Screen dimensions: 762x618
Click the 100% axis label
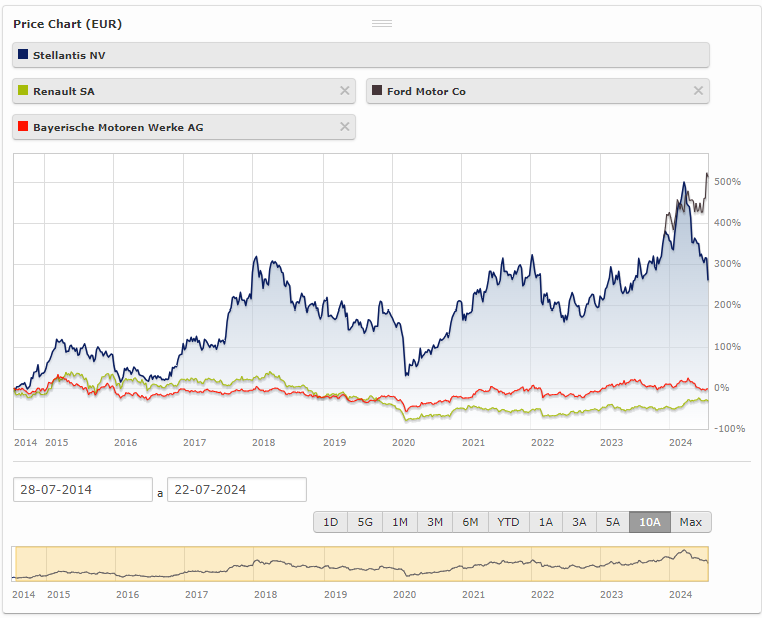click(x=727, y=346)
